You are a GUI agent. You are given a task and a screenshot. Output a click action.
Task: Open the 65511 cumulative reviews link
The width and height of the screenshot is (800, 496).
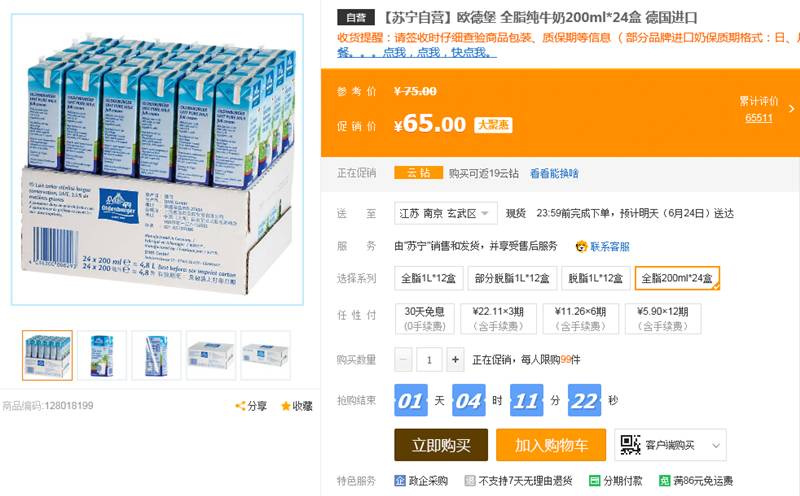click(759, 118)
